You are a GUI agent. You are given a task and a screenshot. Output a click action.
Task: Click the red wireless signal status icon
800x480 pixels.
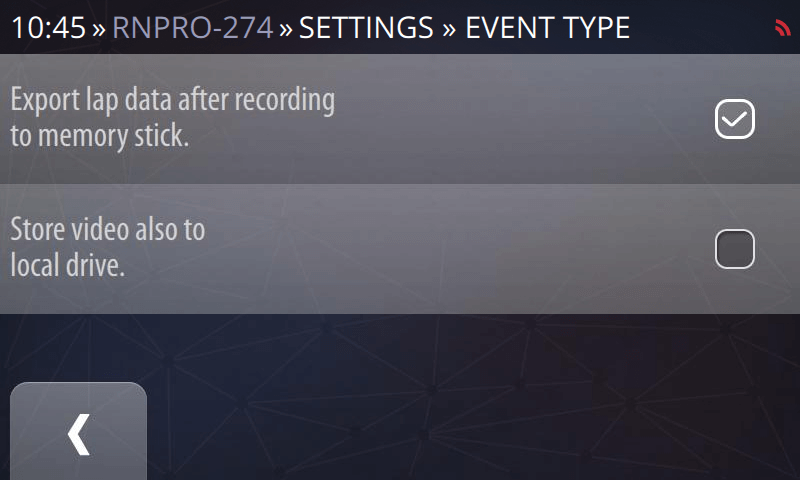pyautogui.click(x=782, y=28)
